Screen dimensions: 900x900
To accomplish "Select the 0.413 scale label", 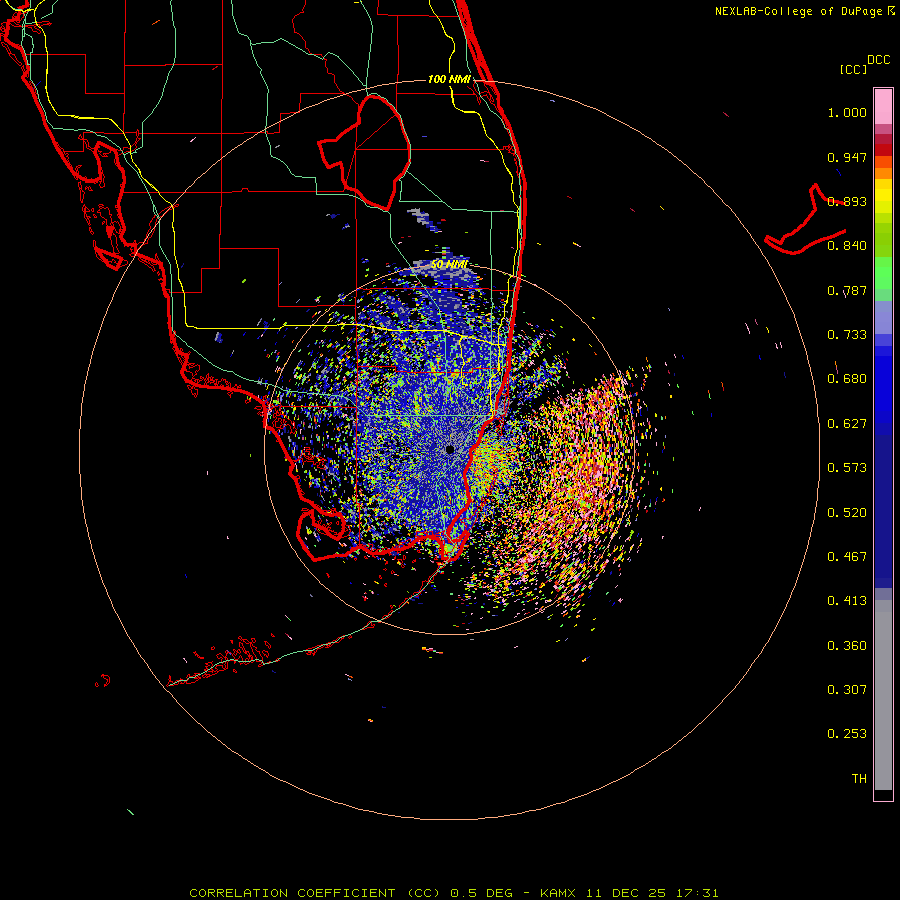I will point(847,601).
